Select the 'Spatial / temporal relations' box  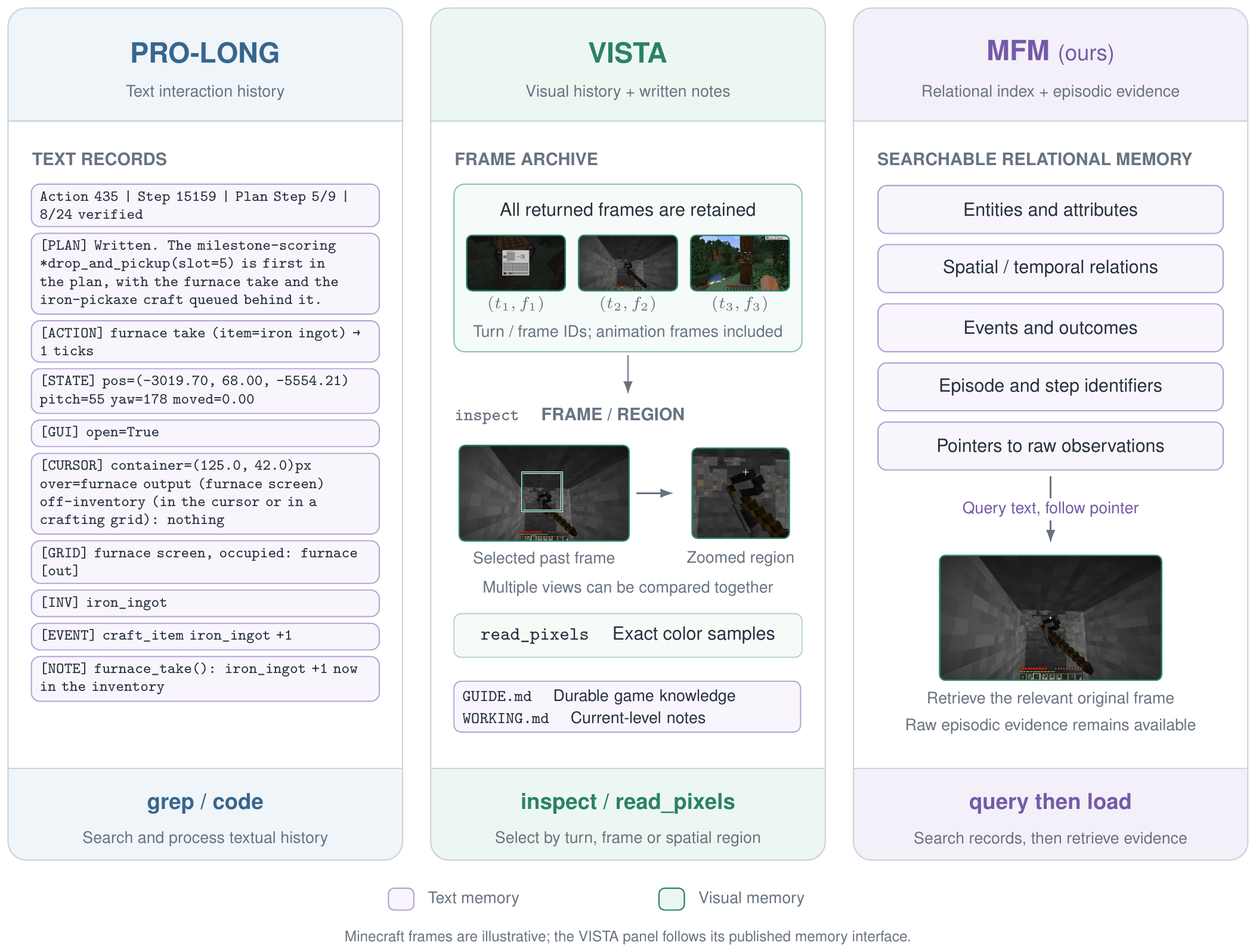click(x=1050, y=268)
